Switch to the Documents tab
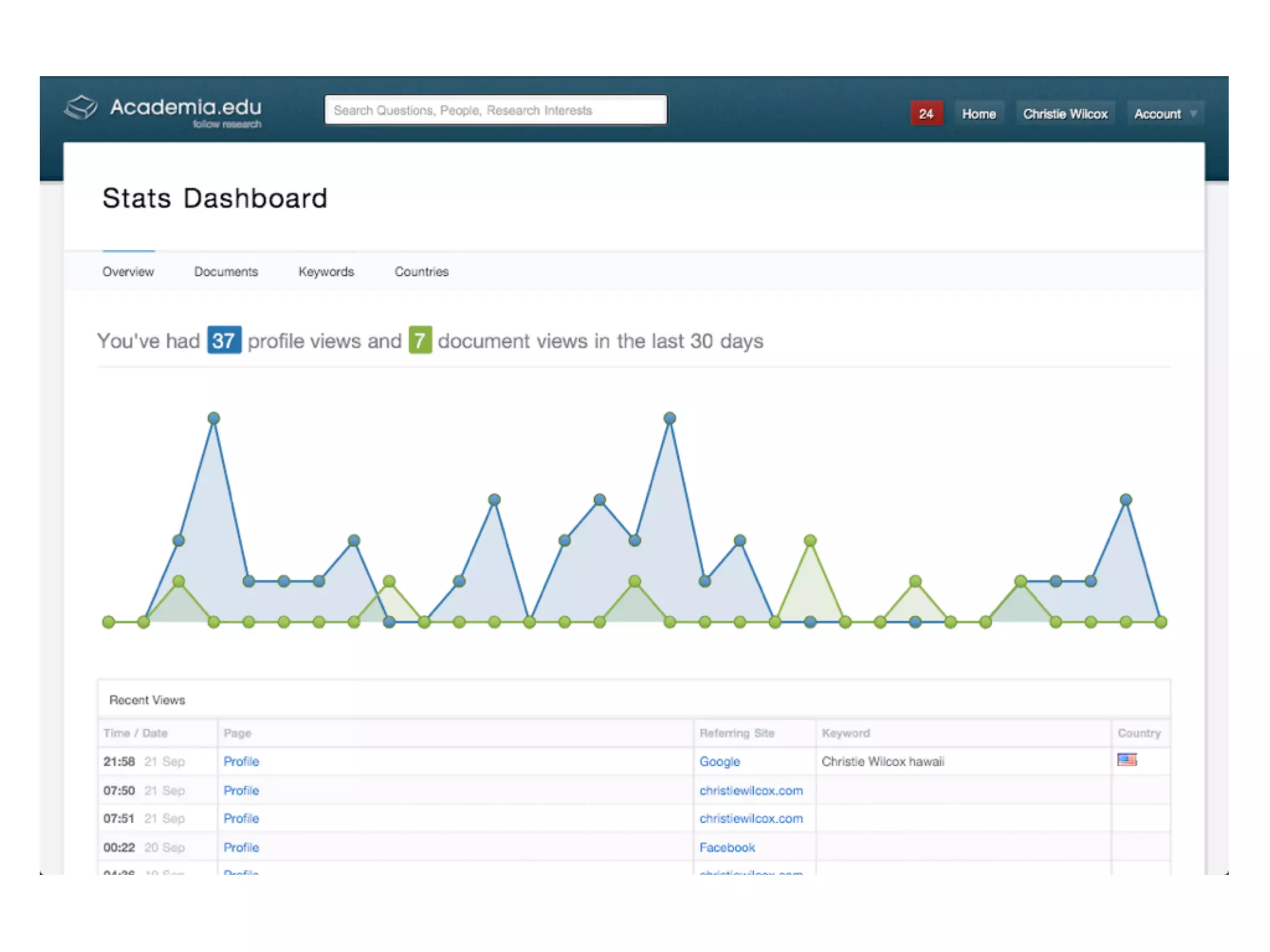The height and width of the screenshot is (952, 1270). click(x=226, y=271)
